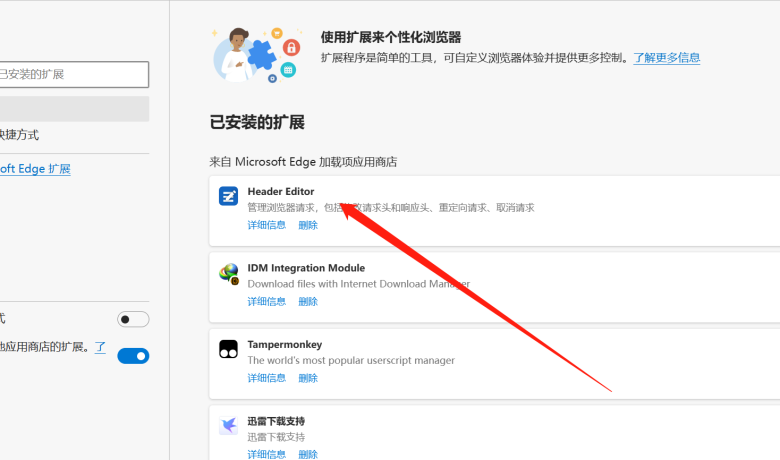The height and width of the screenshot is (460, 780).
Task: Click 删除 for Header Editor
Action: [308, 225]
